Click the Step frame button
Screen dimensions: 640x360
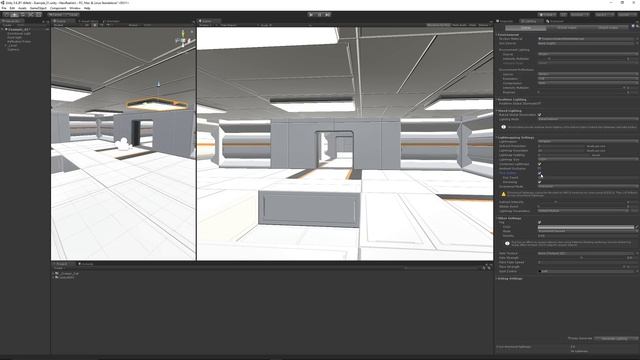(327, 15)
